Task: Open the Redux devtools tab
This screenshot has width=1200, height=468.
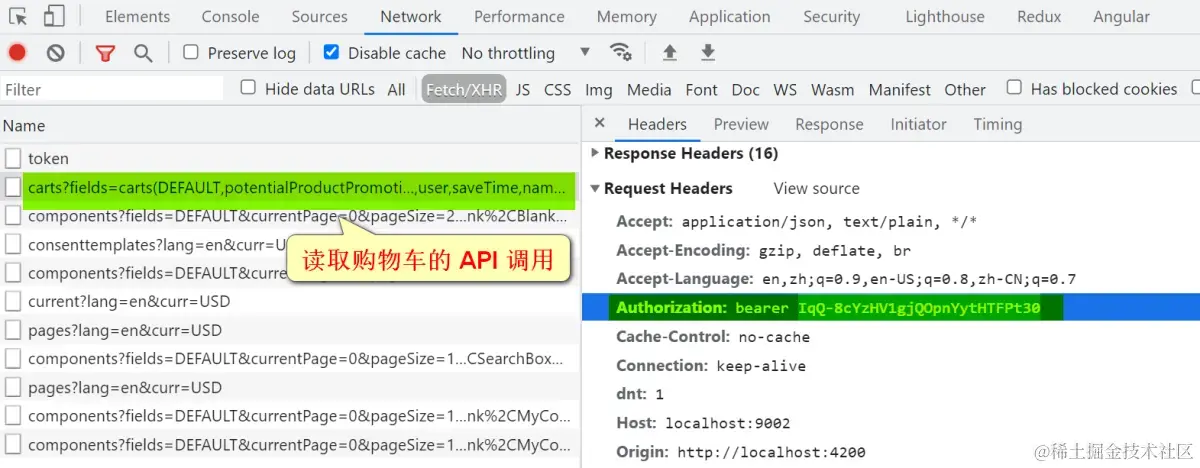Action: click(1040, 16)
